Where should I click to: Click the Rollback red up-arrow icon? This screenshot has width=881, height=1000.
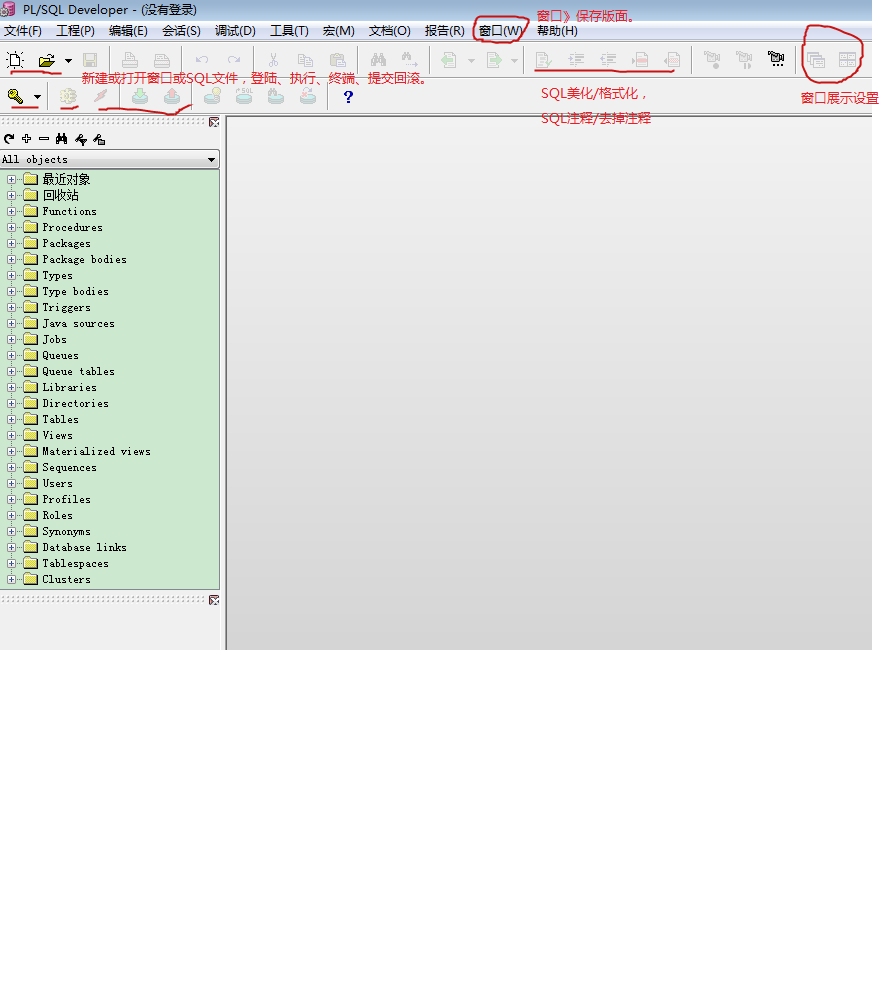[x=172, y=96]
